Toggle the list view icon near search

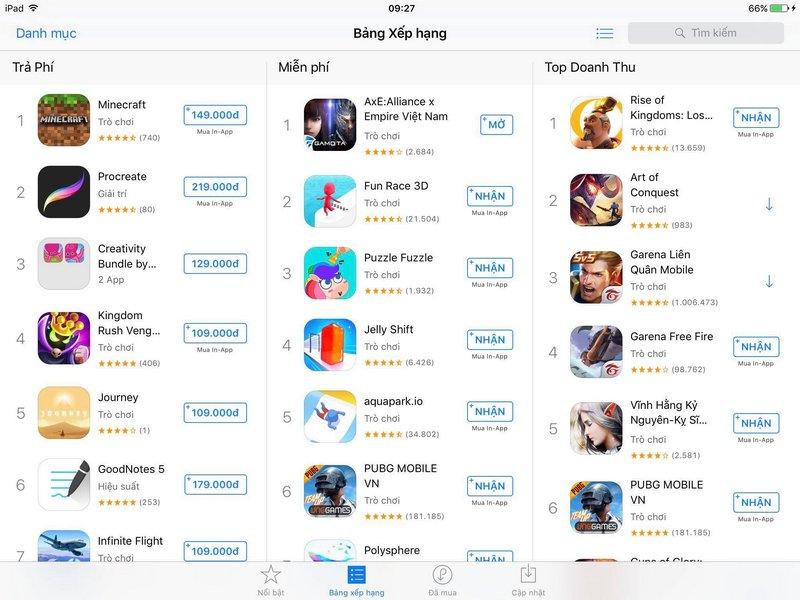(x=605, y=33)
